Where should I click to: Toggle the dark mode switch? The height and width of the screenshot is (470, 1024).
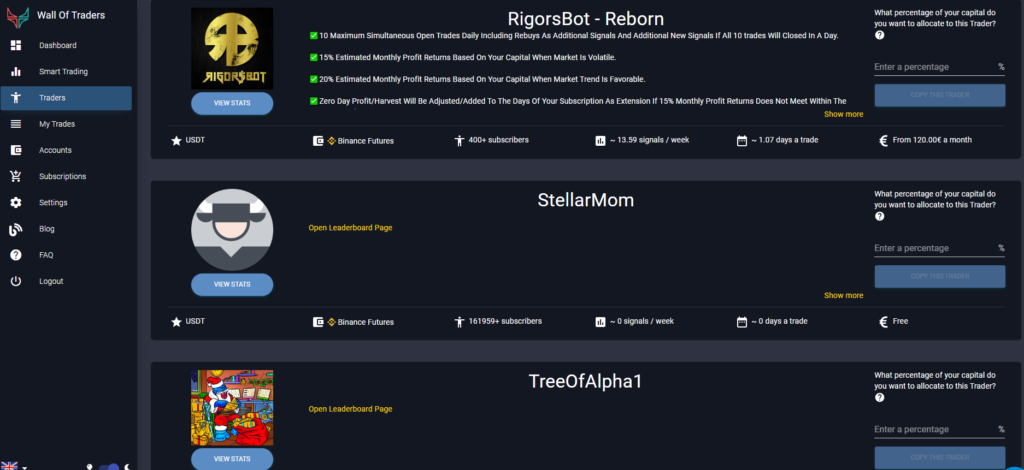click(109, 466)
